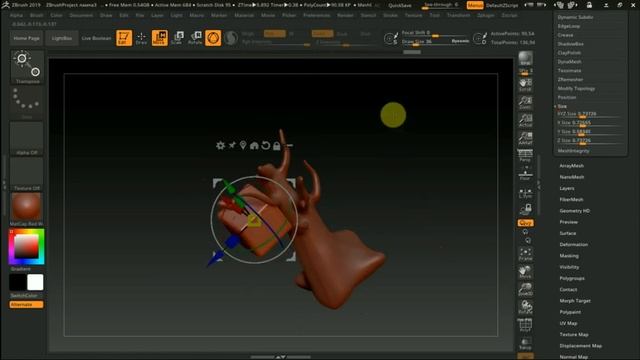
Task: Toggle Local symmetry (L.Sym)
Action: 525,193
